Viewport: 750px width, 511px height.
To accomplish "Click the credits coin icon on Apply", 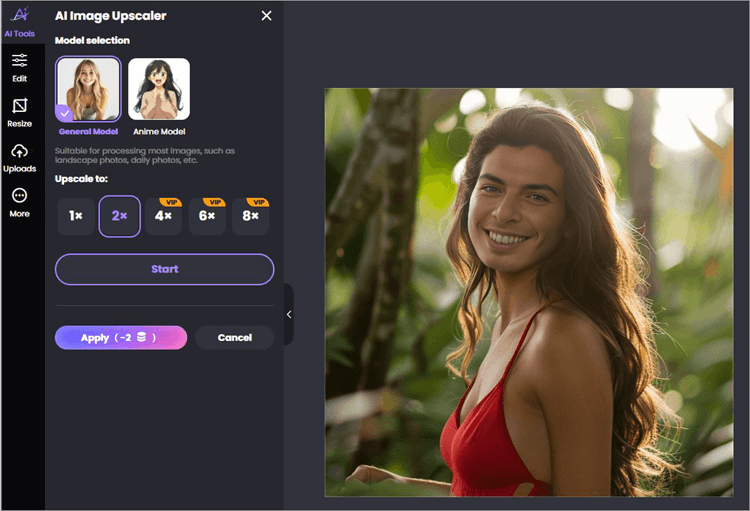I will coord(142,338).
